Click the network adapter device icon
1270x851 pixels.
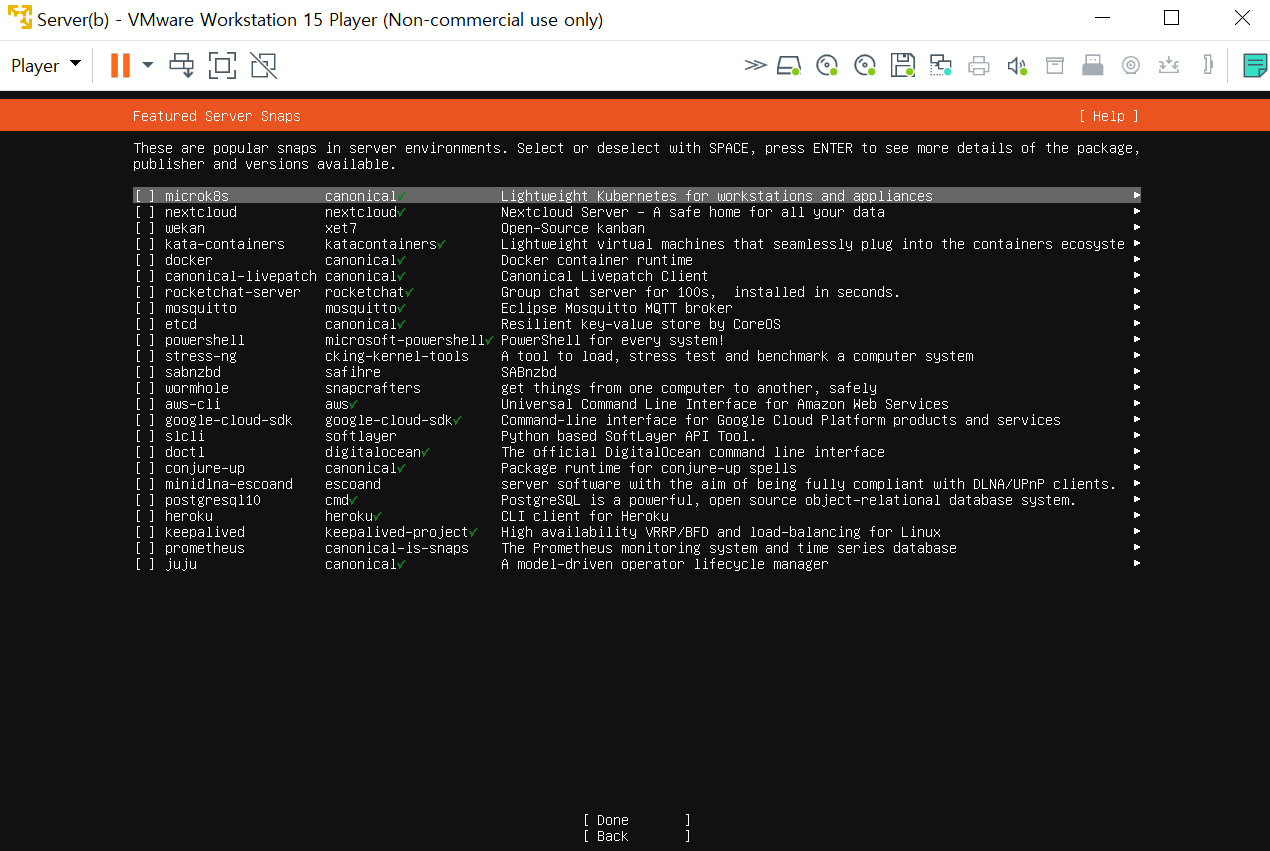941,65
